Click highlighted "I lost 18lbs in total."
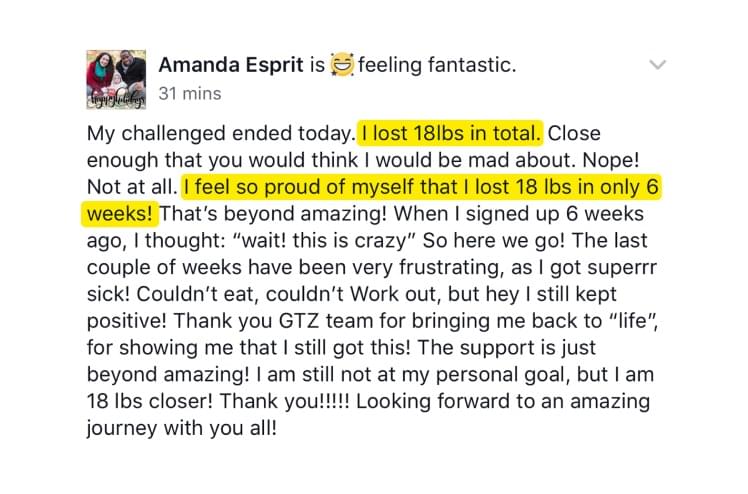The height and width of the screenshot is (494, 748). point(452,133)
